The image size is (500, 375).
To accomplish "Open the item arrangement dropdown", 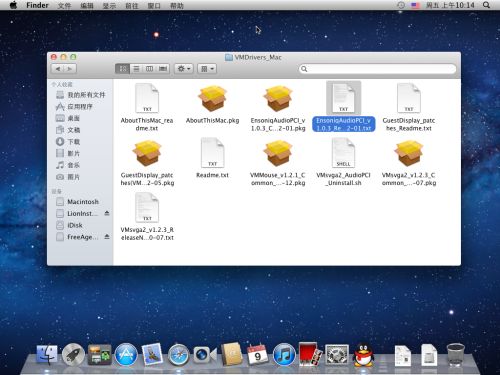I will tap(207, 69).
